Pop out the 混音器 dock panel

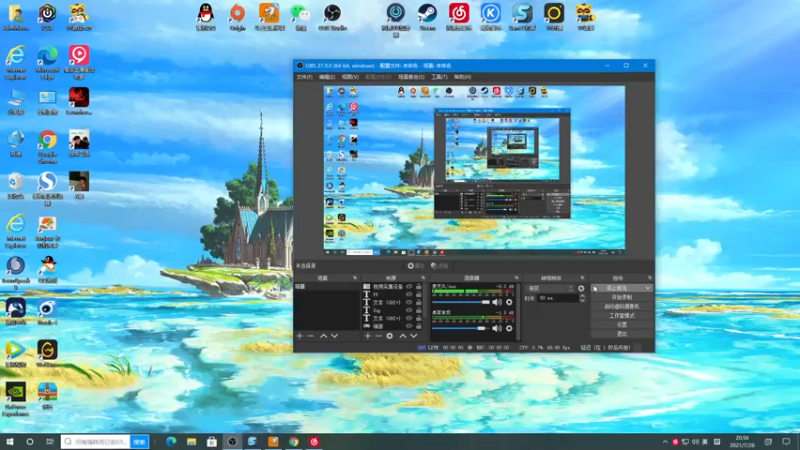click(516, 278)
